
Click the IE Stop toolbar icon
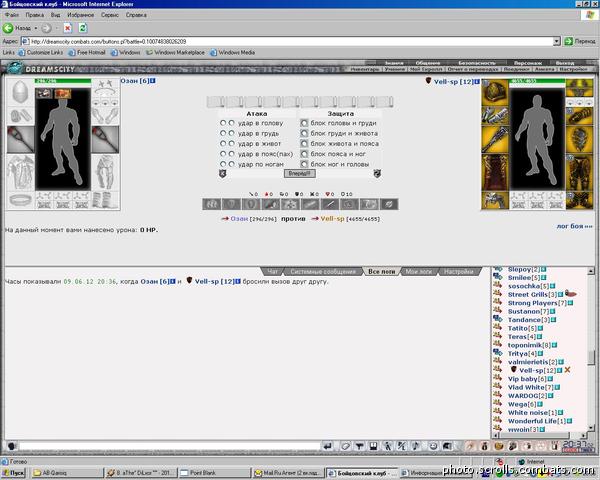click(68, 28)
